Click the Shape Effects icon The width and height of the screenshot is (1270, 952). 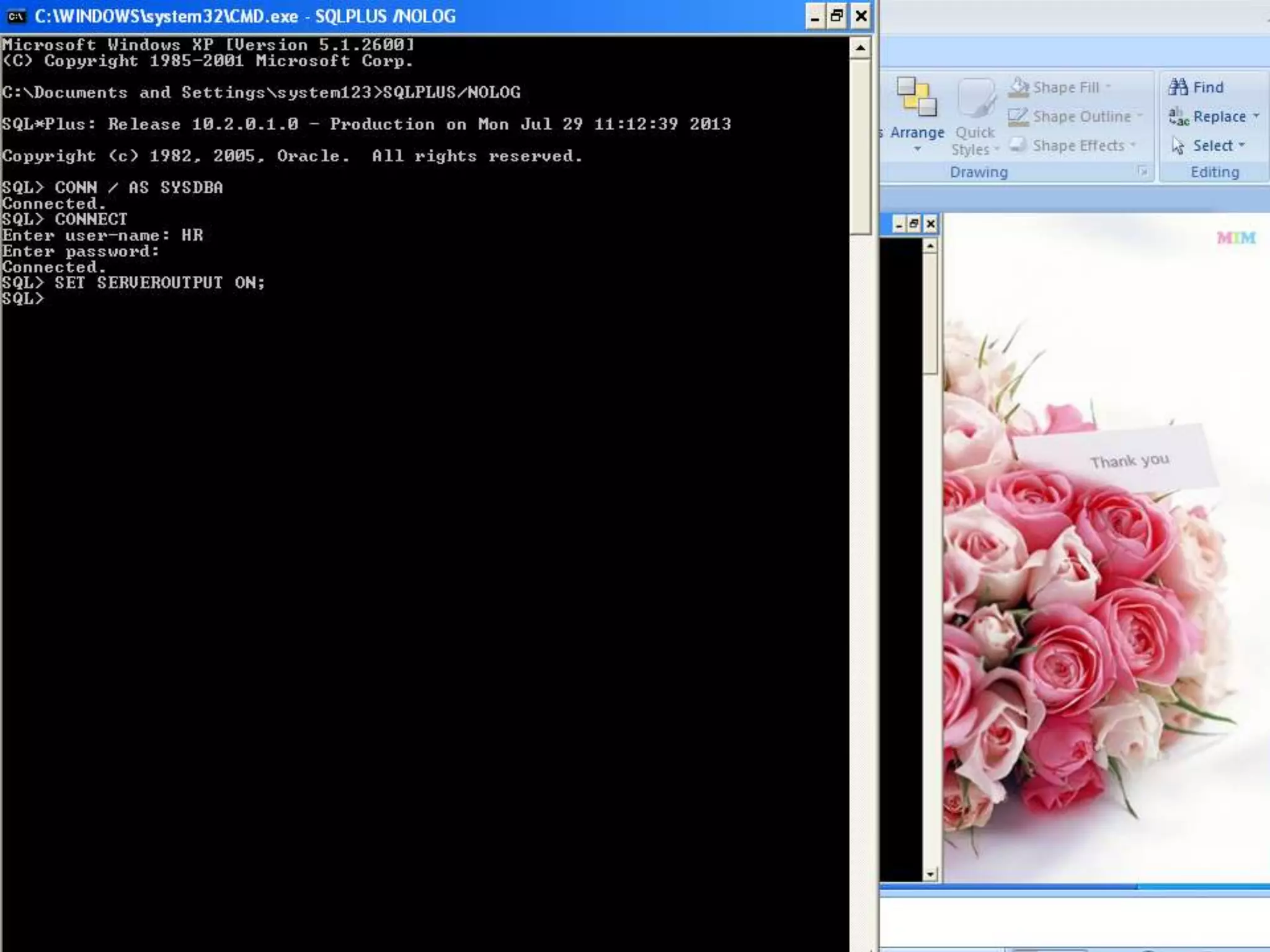coord(1018,145)
